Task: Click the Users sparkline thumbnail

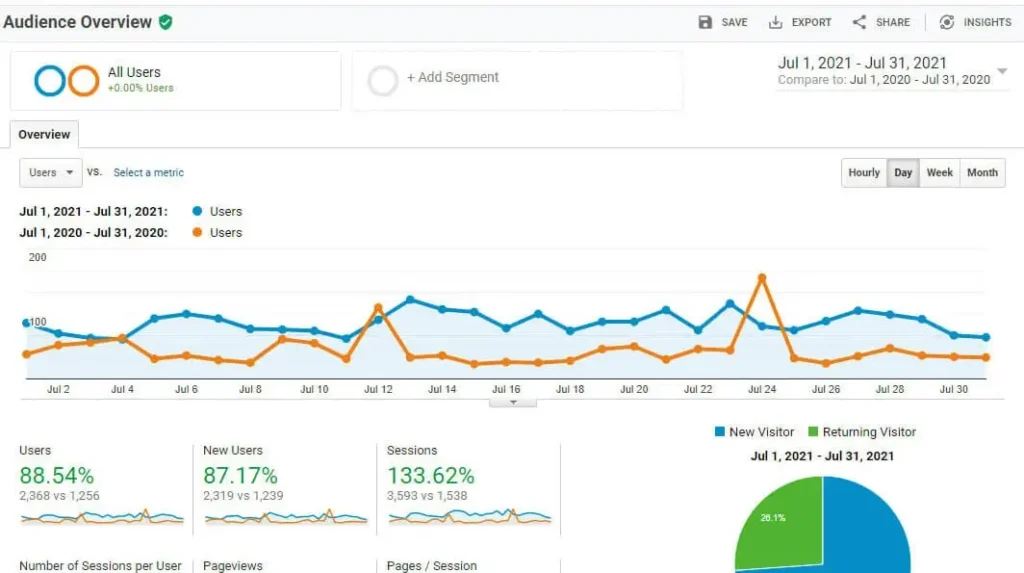Action: point(102,517)
